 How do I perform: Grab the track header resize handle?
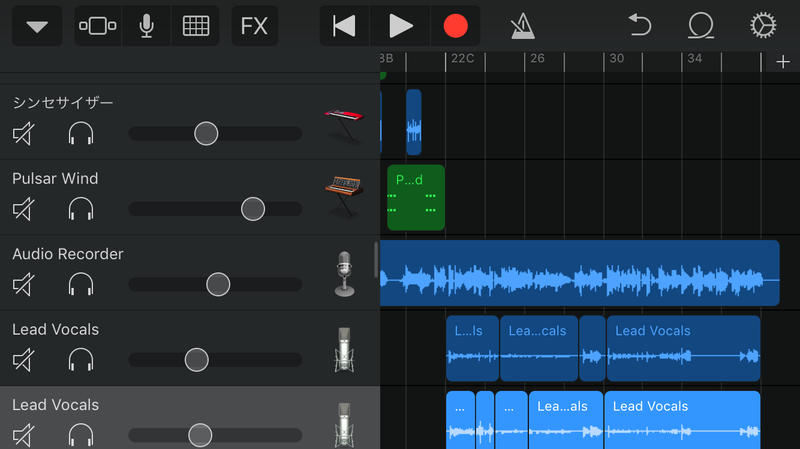[x=376, y=259]
